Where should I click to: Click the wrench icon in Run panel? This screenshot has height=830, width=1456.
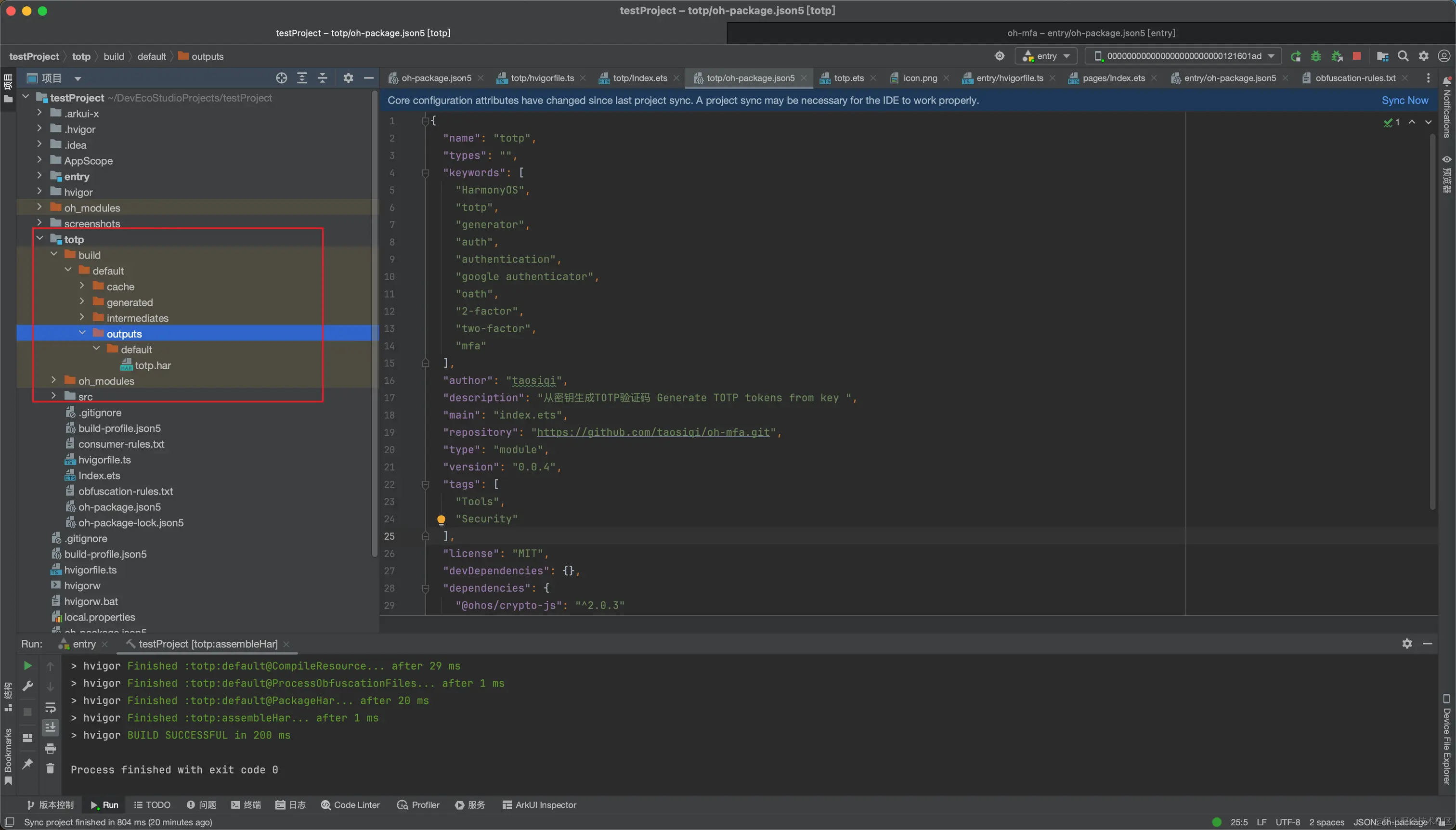tap(27, 686)
